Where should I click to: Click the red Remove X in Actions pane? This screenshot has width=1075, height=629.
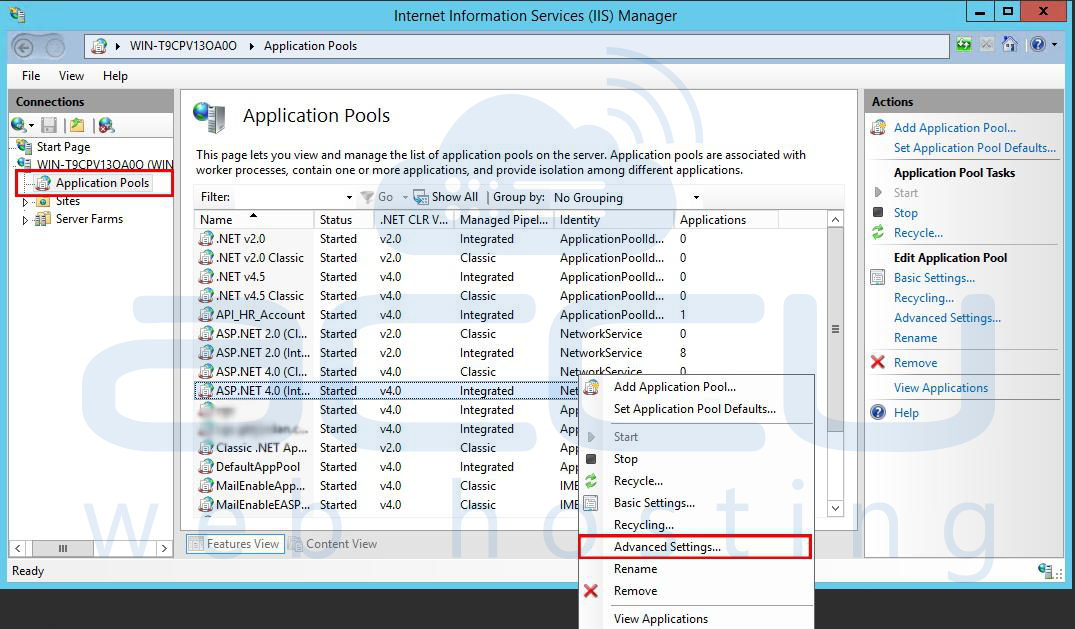[878, 362]
